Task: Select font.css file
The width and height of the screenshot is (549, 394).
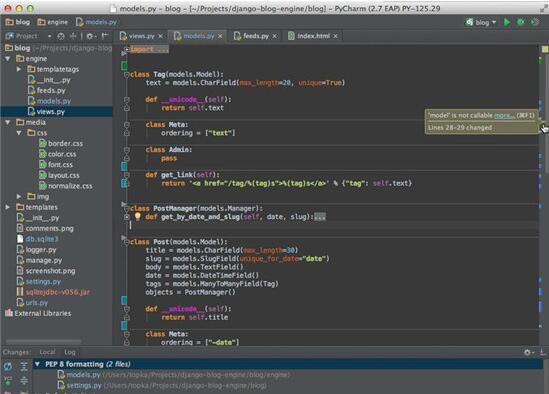Action: point(56,164)
